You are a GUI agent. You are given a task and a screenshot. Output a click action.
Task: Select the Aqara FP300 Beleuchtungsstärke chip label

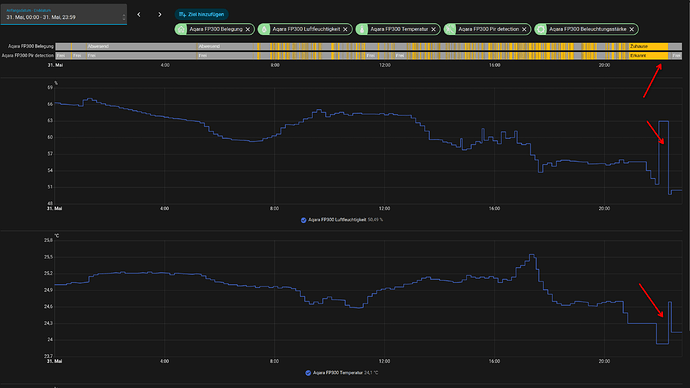587,29
